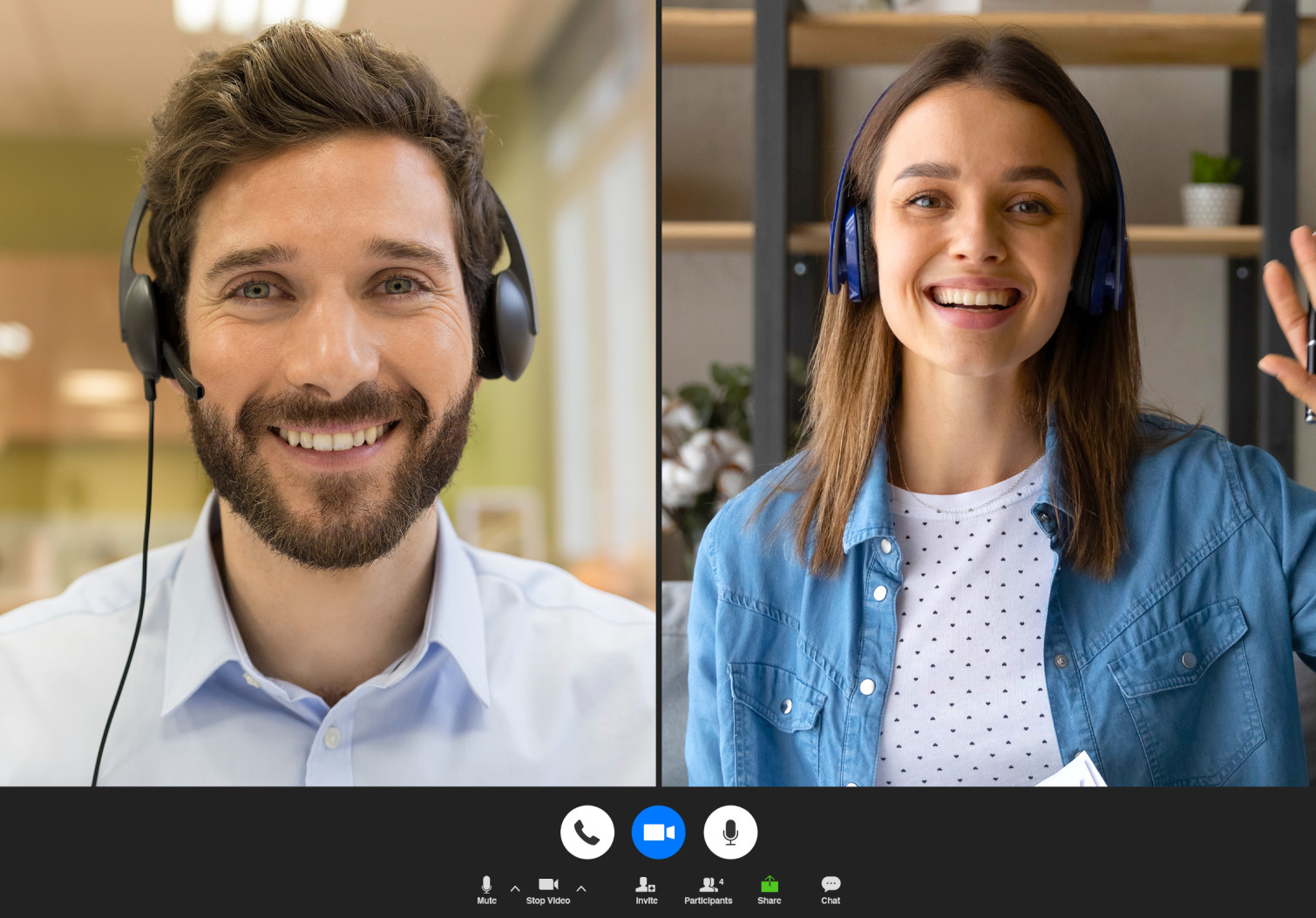This screenshot has height=918, width=1316.
Task: Stop Video in the bottom toolbar
Action: [x=548, y=890]
